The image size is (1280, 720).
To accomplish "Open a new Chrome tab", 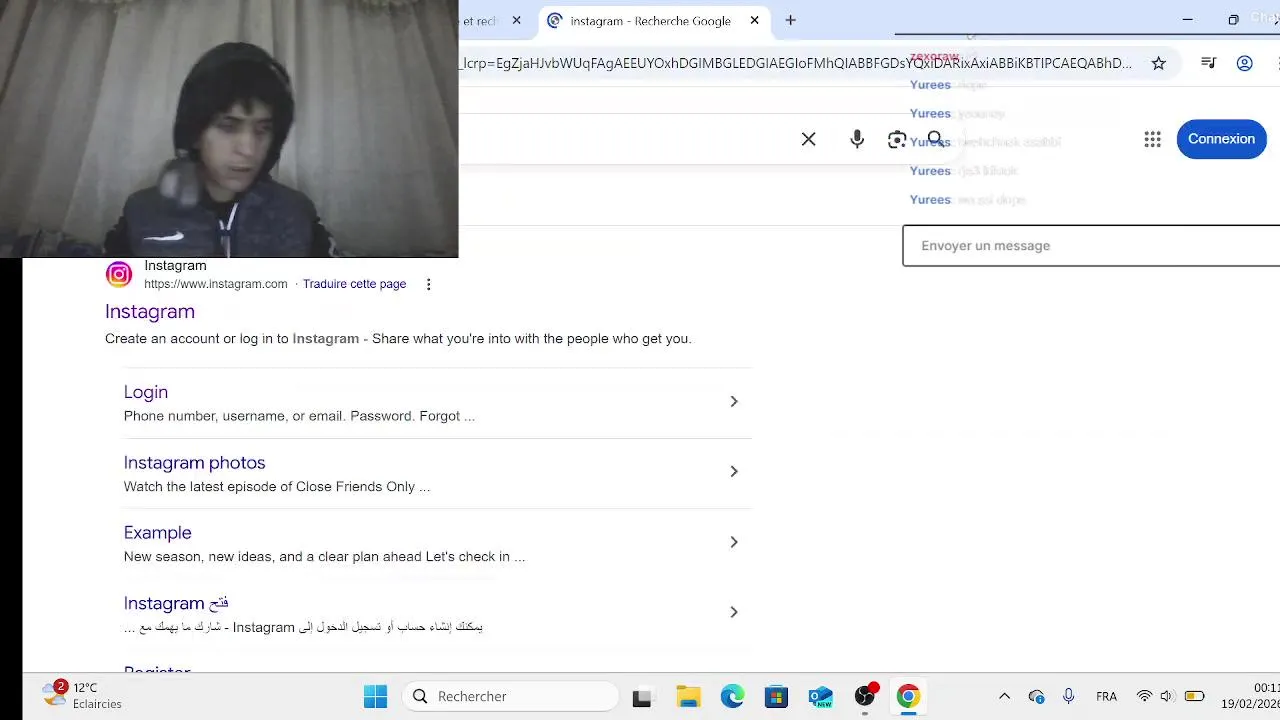I will [790, 20].
